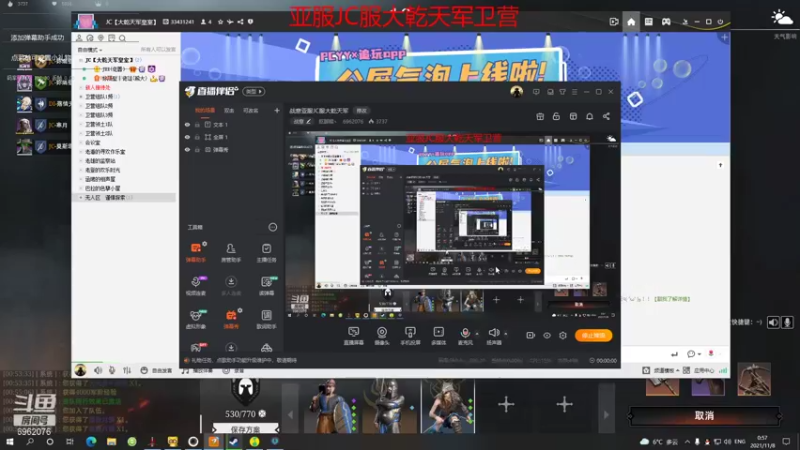Expand the microphone volume arrow
The width and height of the screenshot is (800, 450).
477,334
